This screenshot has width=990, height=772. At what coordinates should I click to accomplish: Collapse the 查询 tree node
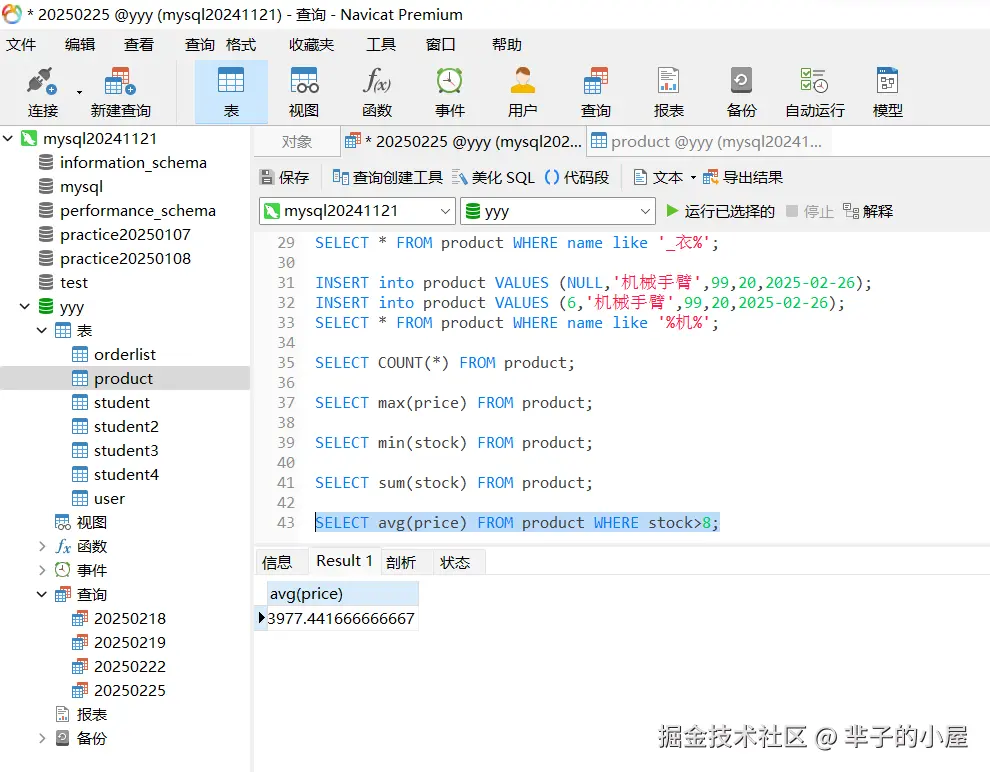42,594
